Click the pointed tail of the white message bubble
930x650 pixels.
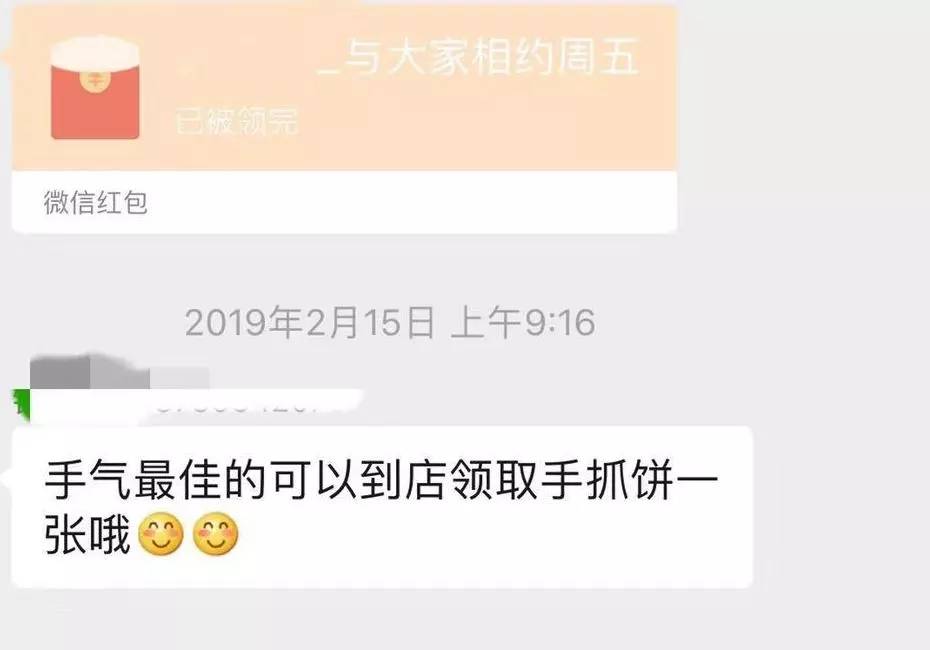[x=7, y=478]
